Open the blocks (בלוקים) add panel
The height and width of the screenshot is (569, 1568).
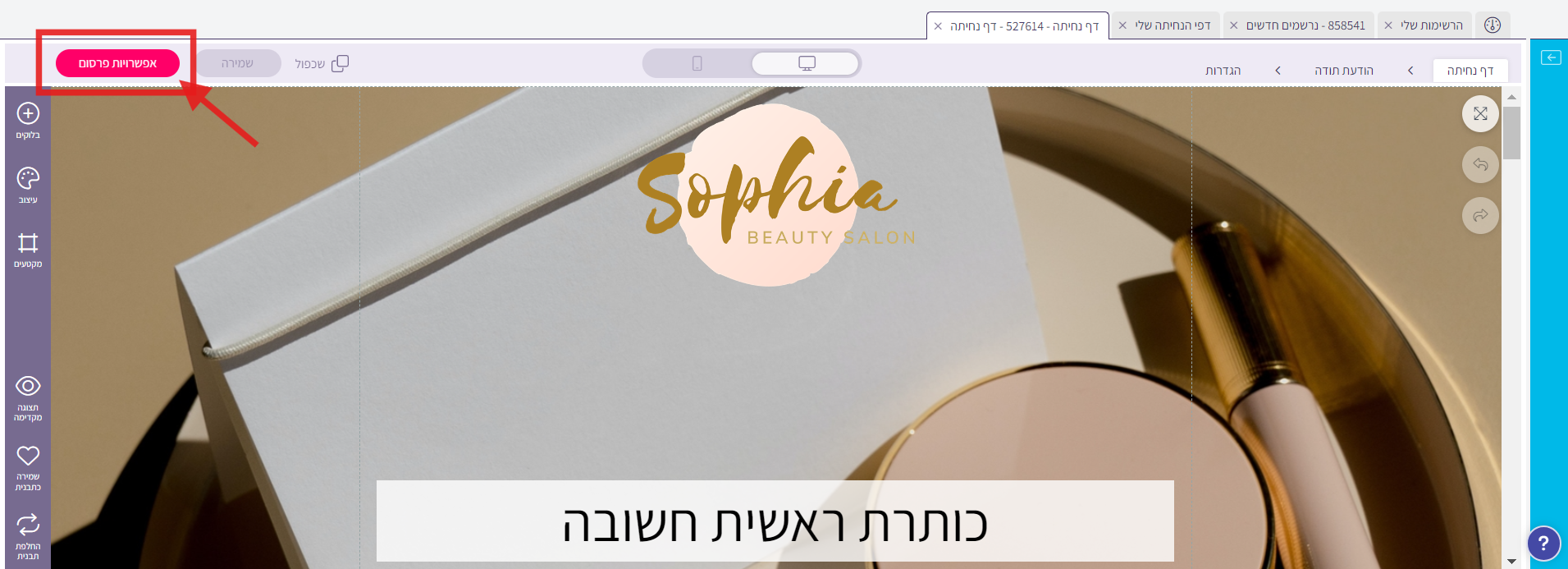(x=28, y=121)
